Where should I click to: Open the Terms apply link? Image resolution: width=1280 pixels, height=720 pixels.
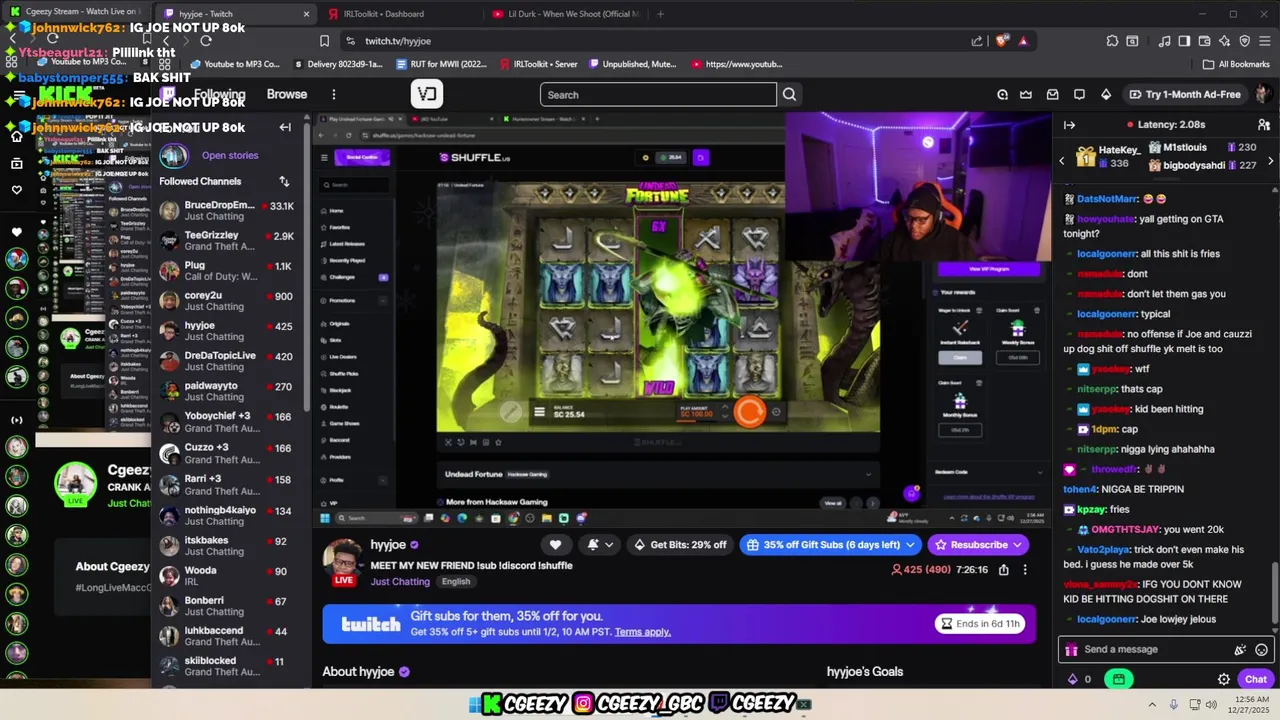(643, 632)
